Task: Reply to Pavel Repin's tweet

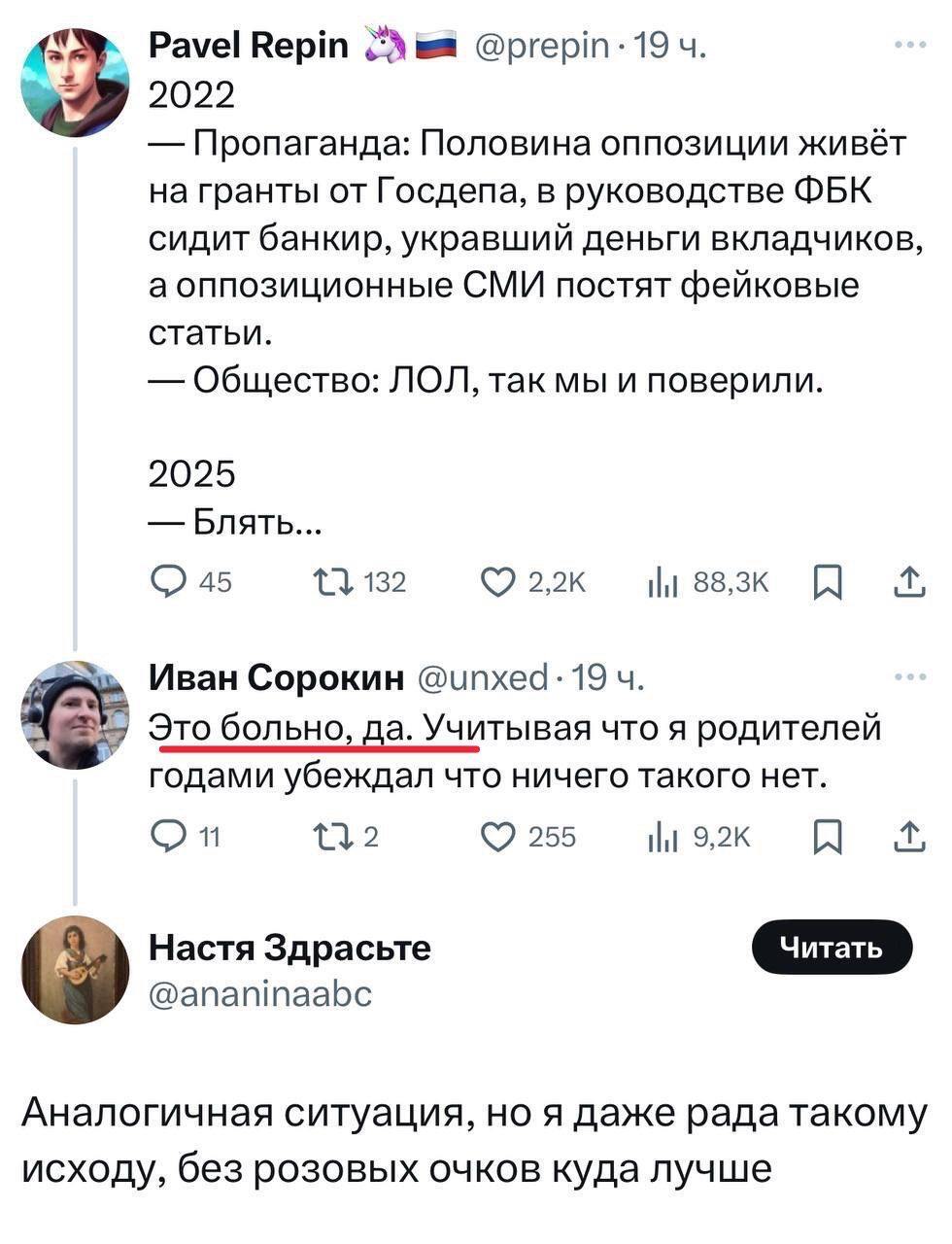Action: (167, 582)
